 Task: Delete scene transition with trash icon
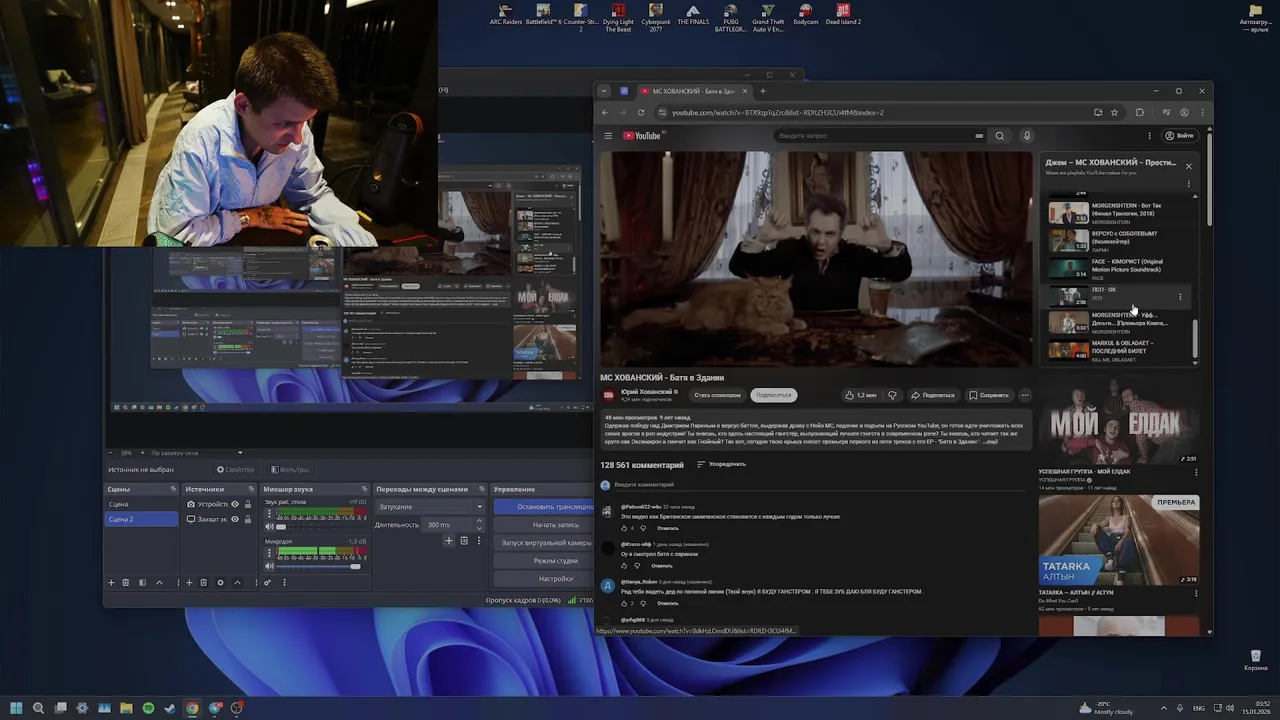pyautogui.click(x=464, y=540)
